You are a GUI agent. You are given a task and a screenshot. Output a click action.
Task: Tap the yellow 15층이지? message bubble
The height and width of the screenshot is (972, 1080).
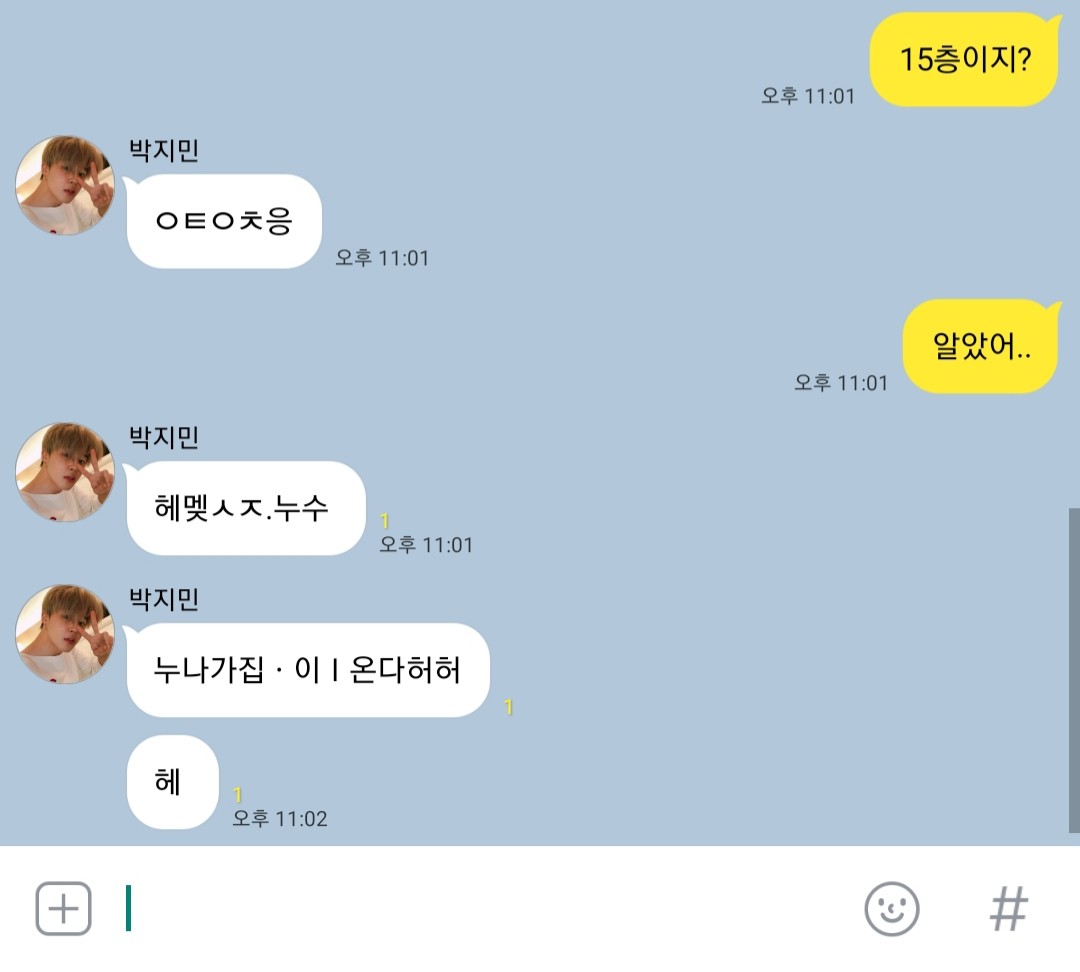(964, 59)
